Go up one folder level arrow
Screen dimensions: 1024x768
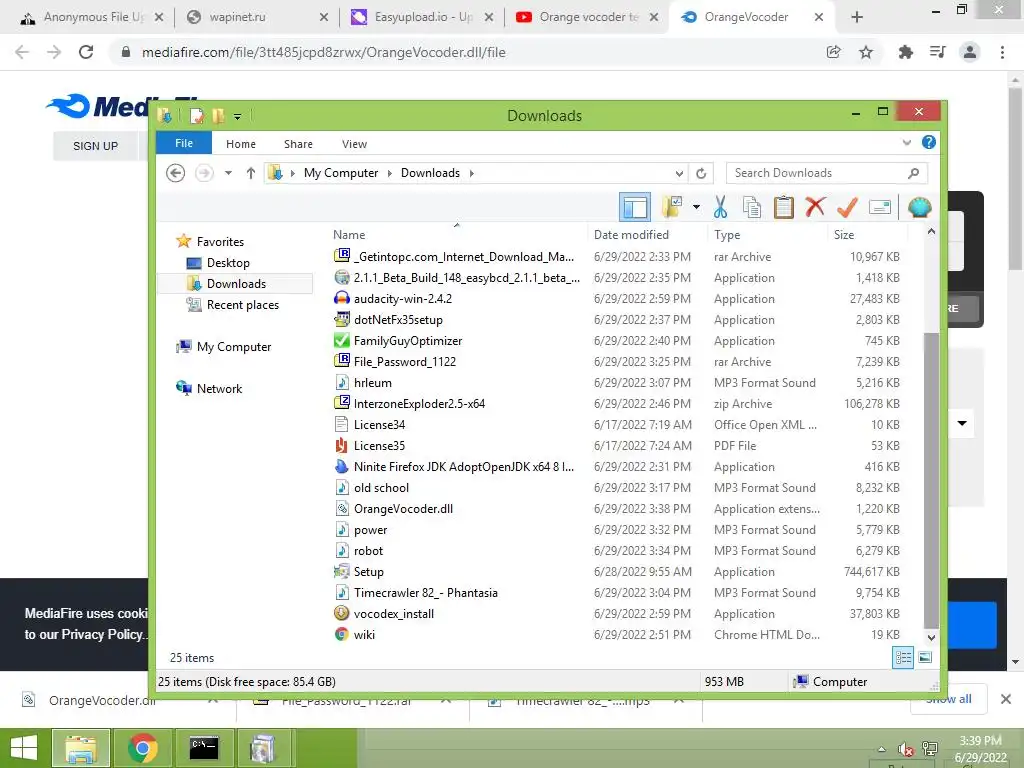pos(251,173)
